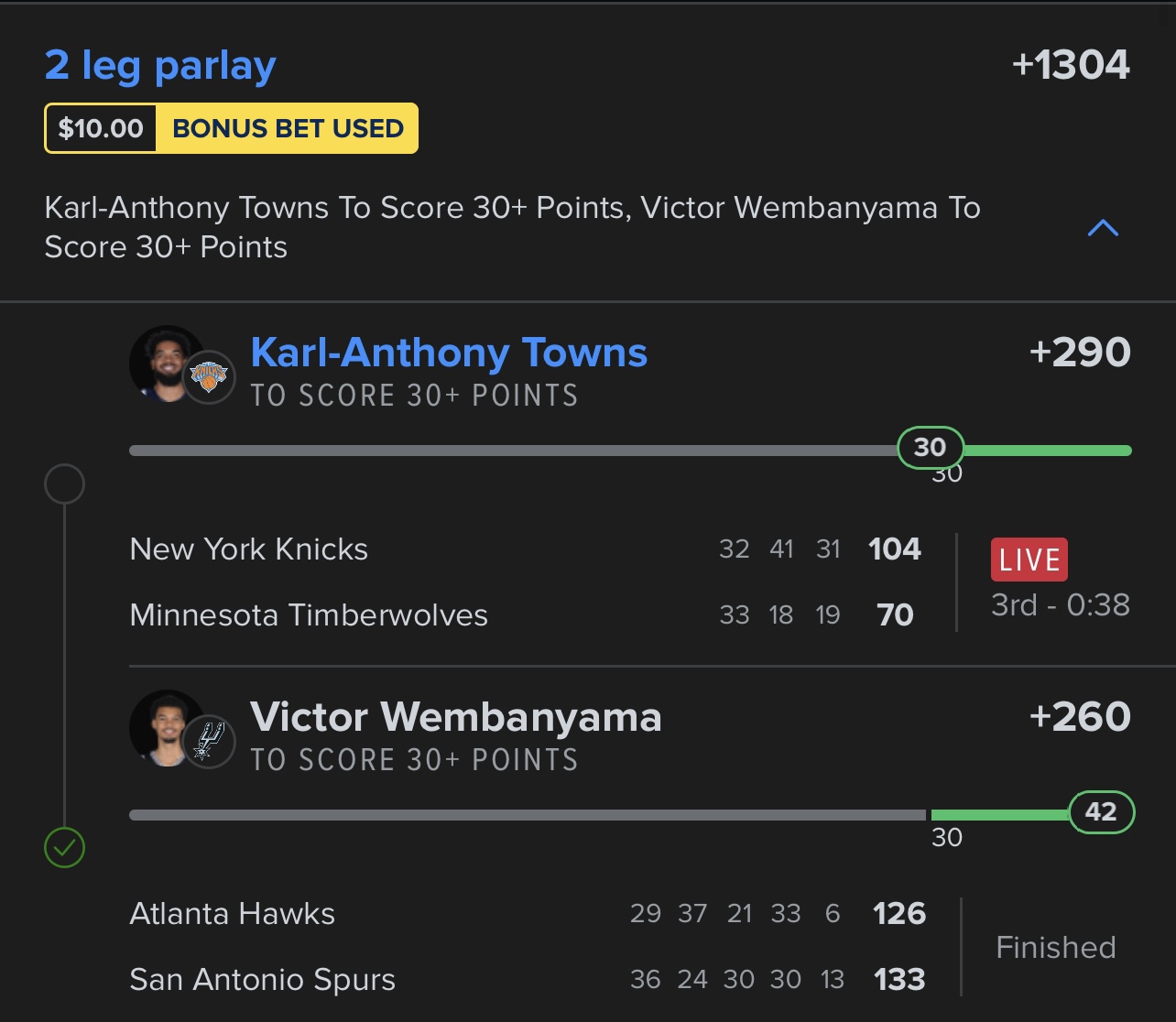
Task: Click the Bonus Bet Used badge
Action: point(288,128)
